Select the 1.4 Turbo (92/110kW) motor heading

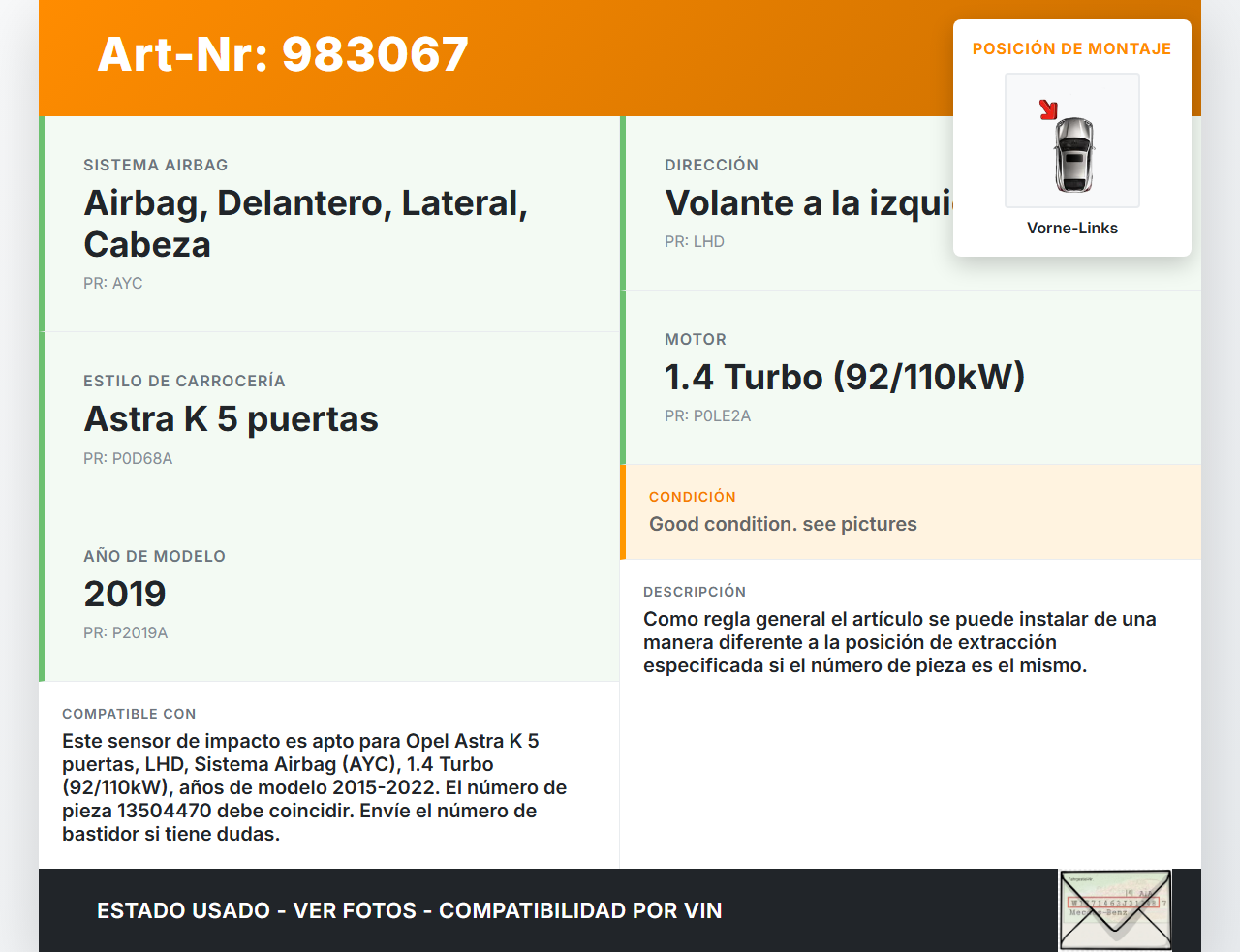(845, 377)
